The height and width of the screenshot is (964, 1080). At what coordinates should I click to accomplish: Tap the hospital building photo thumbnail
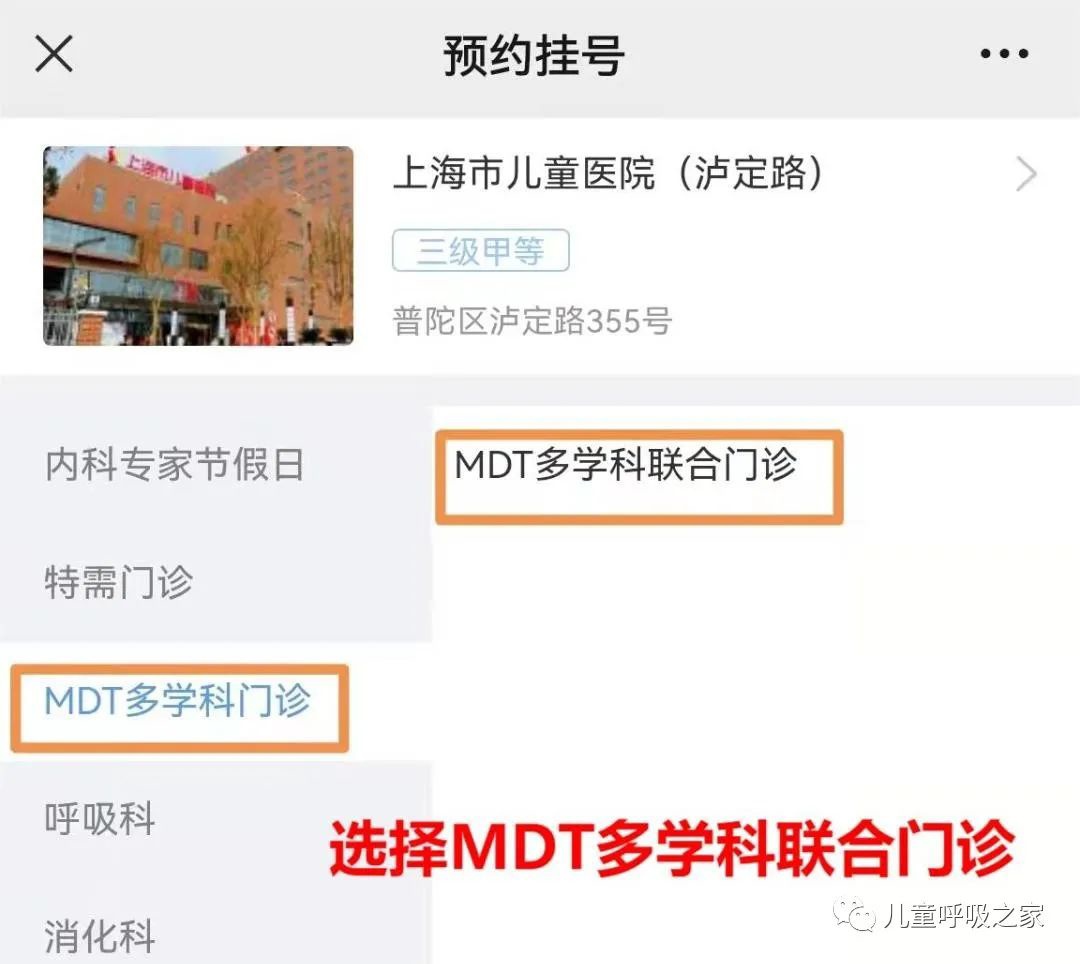[198, 245]
